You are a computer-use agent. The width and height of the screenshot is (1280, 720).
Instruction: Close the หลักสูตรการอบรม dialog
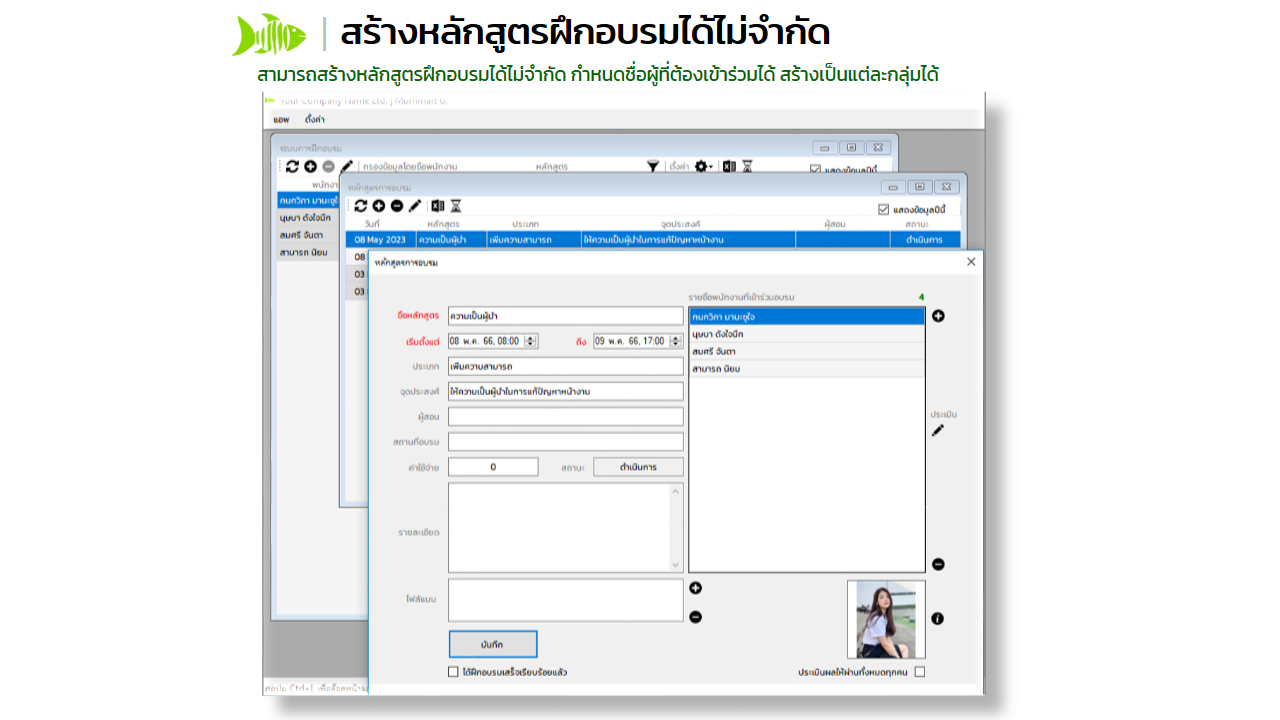coord(971,262)
